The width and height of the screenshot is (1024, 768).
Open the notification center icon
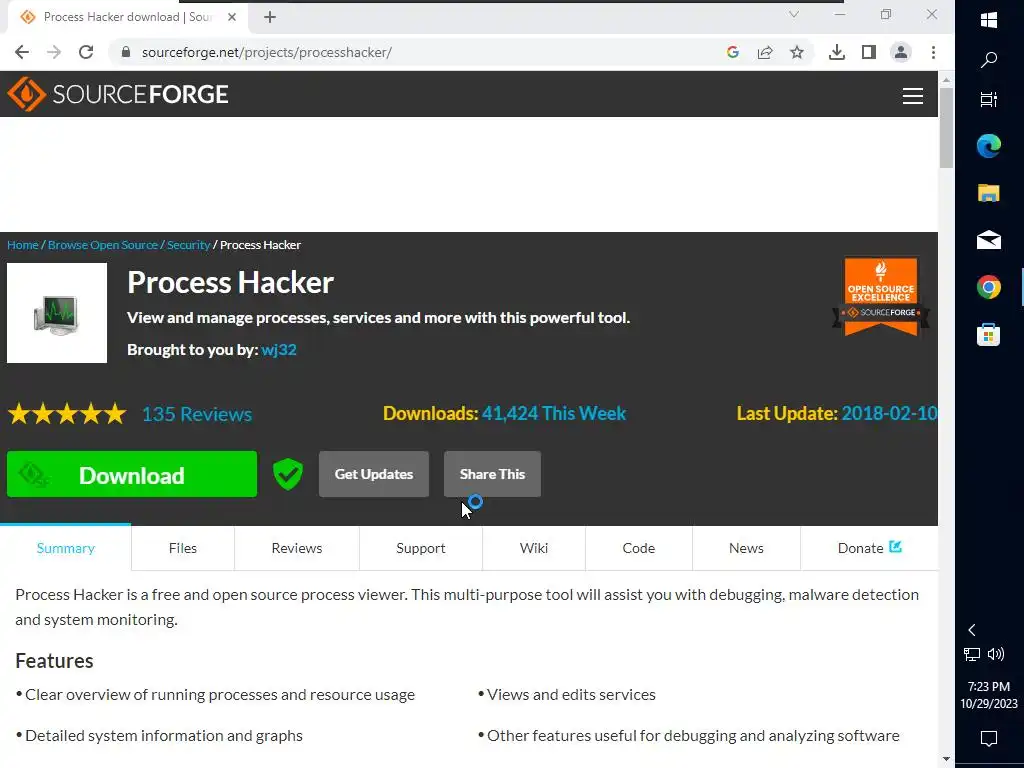pyautogui.click(x=989, y=739)
